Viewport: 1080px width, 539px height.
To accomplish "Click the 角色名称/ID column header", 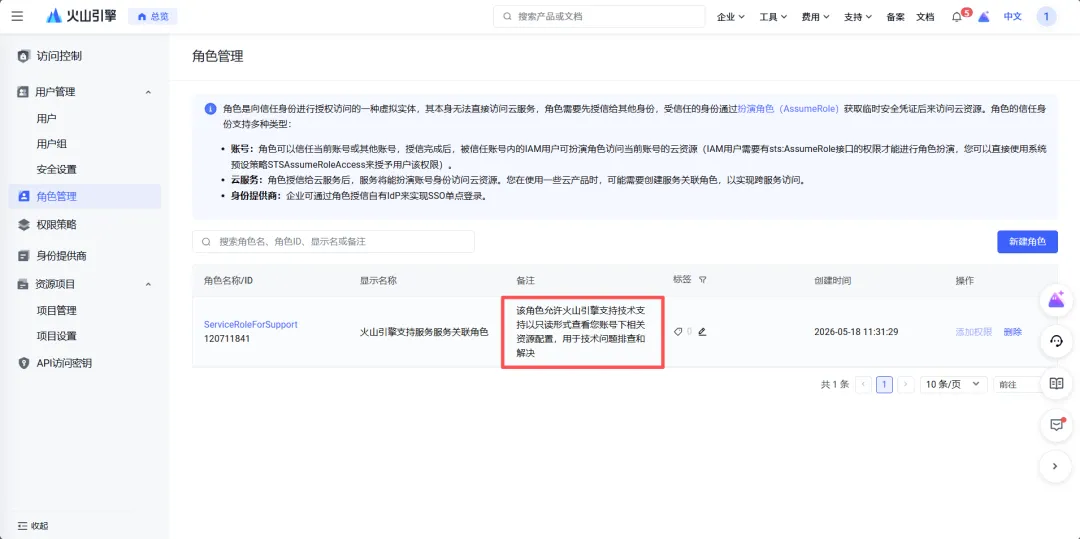I will tap(228, 281).
